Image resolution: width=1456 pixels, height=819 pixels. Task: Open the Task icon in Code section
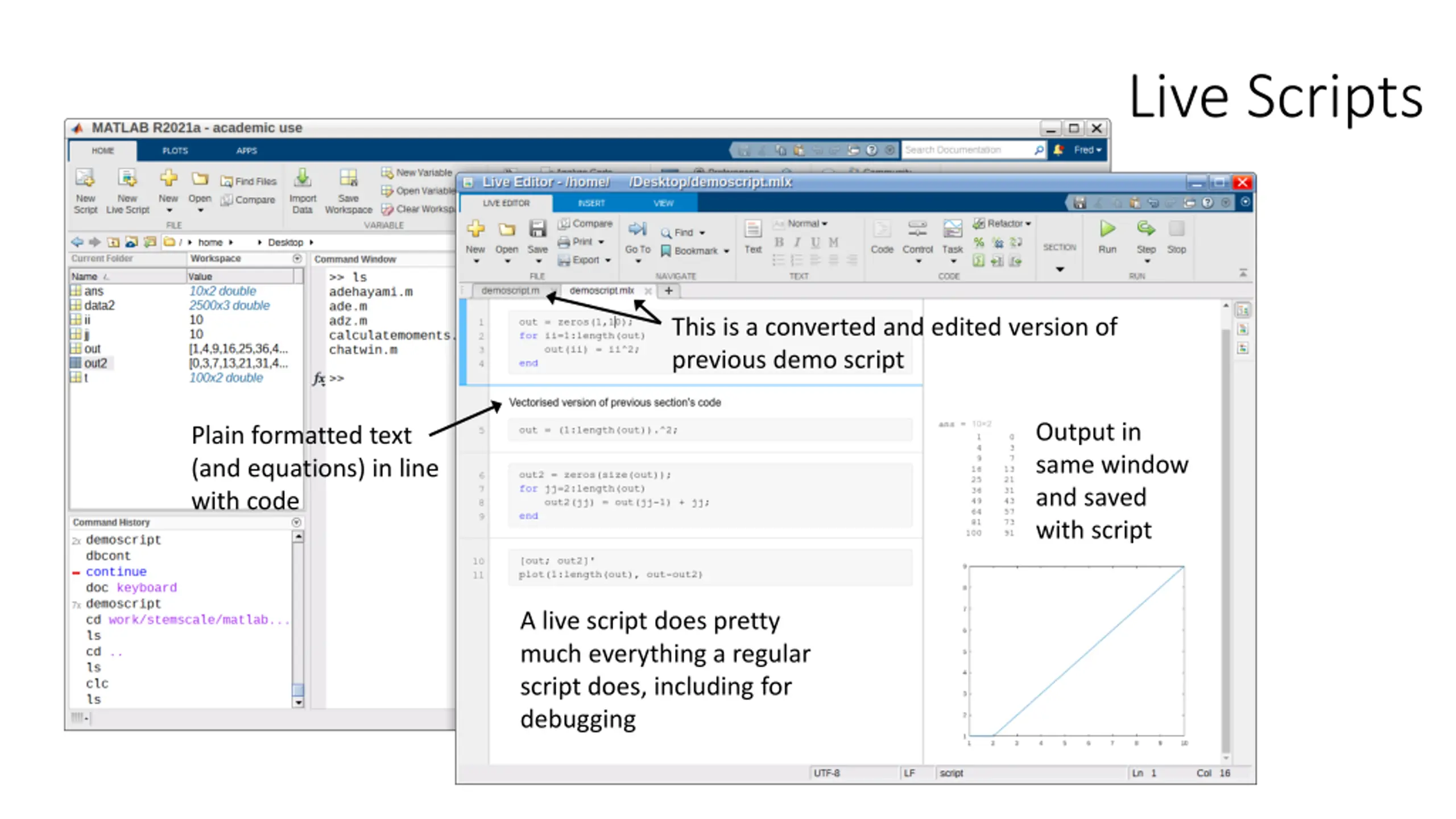pos(952,230)
